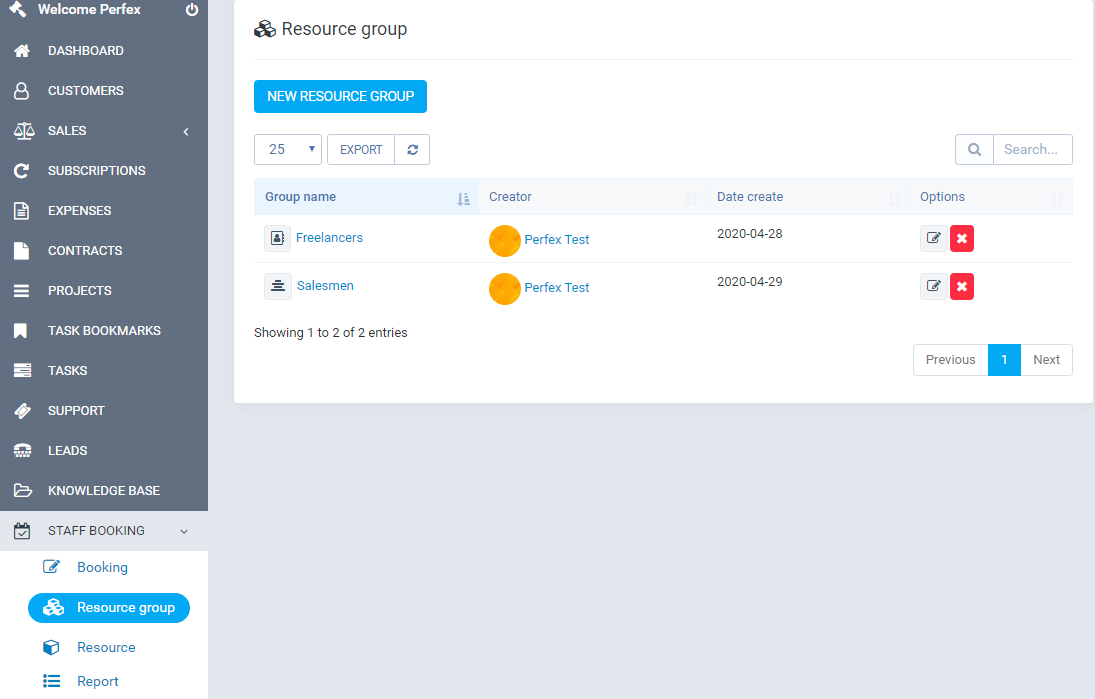
Task: Click the Perfex Test avatar in Salesmen row
Action: (x=505, y=288)
